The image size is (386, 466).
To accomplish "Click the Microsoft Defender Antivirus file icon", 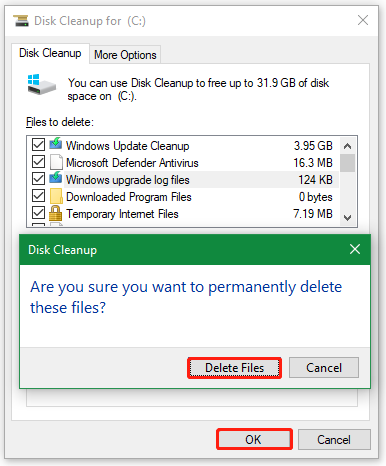I will click(x=56, y=162).
